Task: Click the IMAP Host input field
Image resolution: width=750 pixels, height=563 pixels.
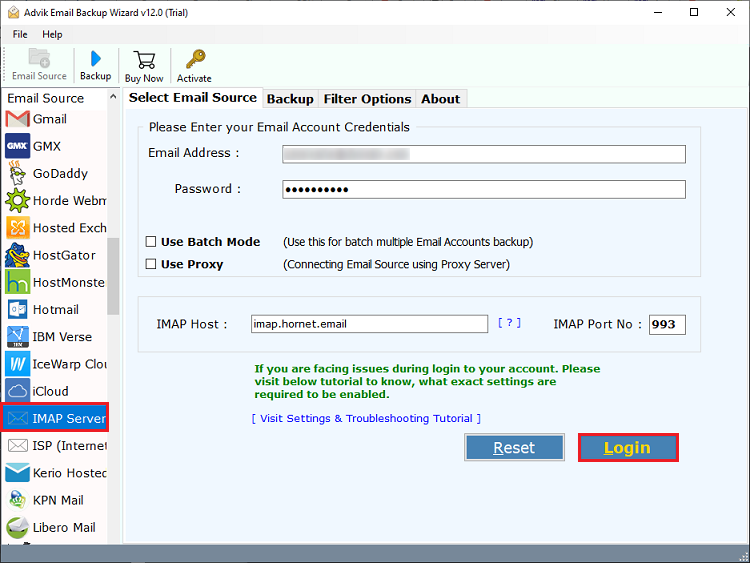Action: pos(369,324)
